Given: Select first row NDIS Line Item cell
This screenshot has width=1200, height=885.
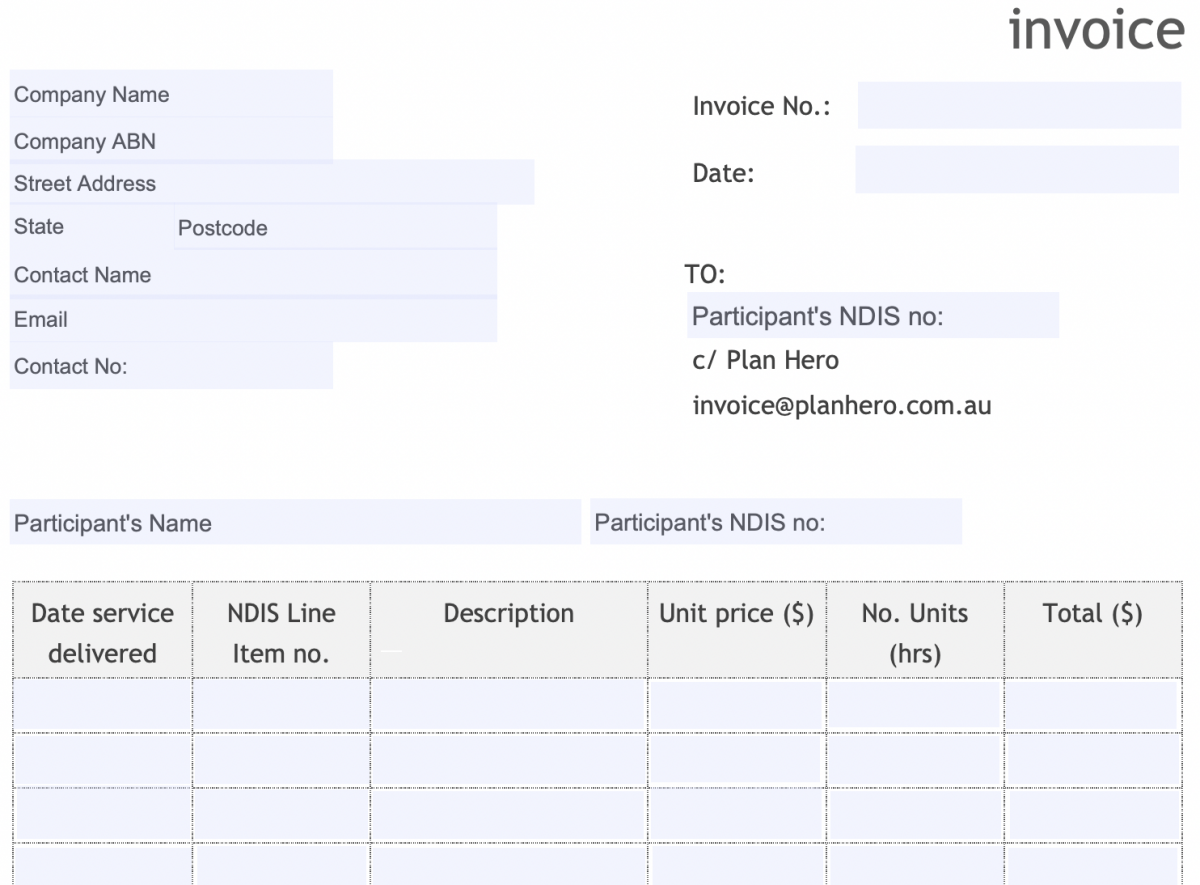Looking at the screenshot, I should point(281,705).
